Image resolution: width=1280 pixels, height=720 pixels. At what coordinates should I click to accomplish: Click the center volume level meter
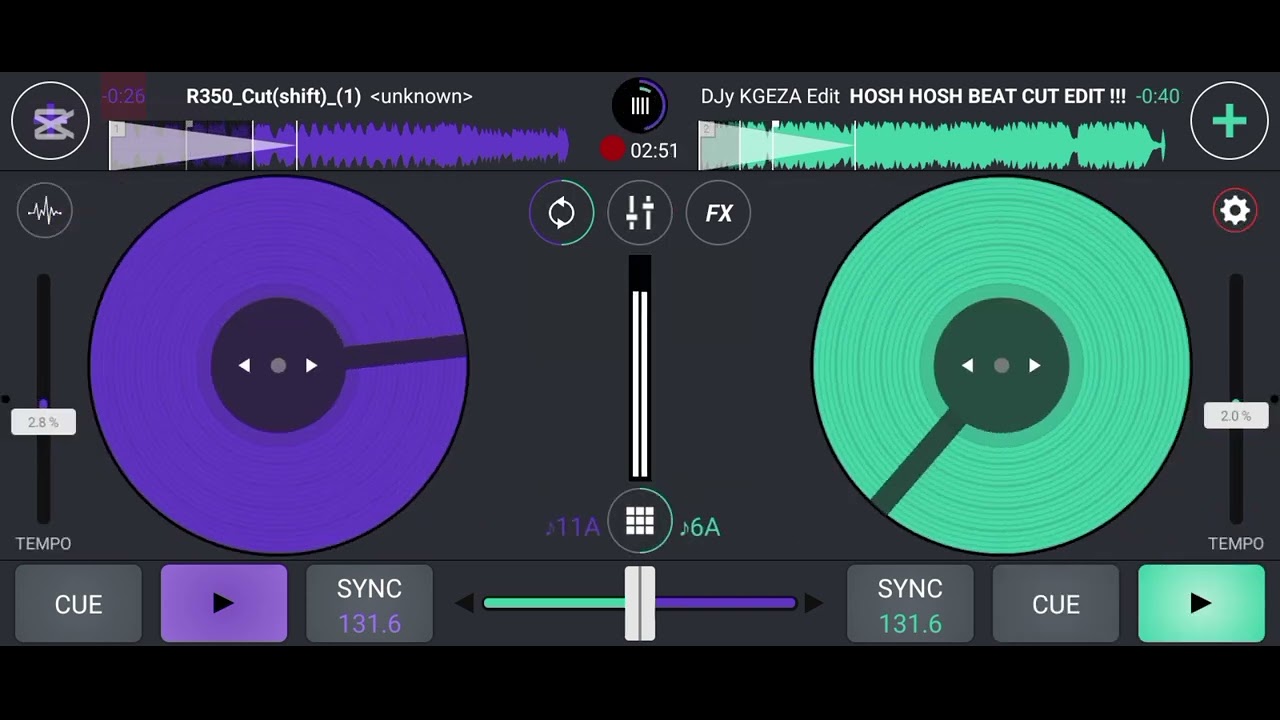click(x=640, y=368)
